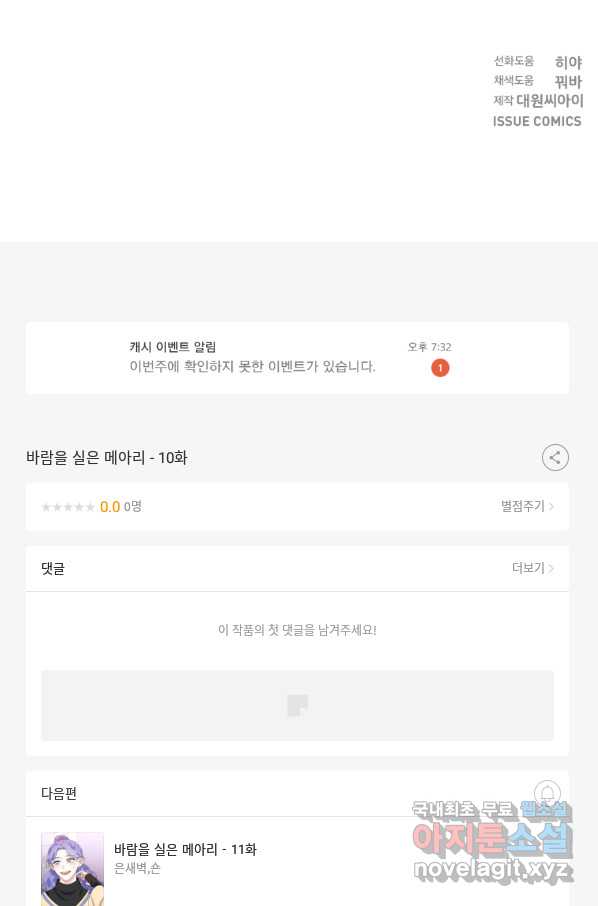Viewport: 598px width, 906px height.
Task: Click the chevron arrow beside 더보기
Action: tap(551, 569)
